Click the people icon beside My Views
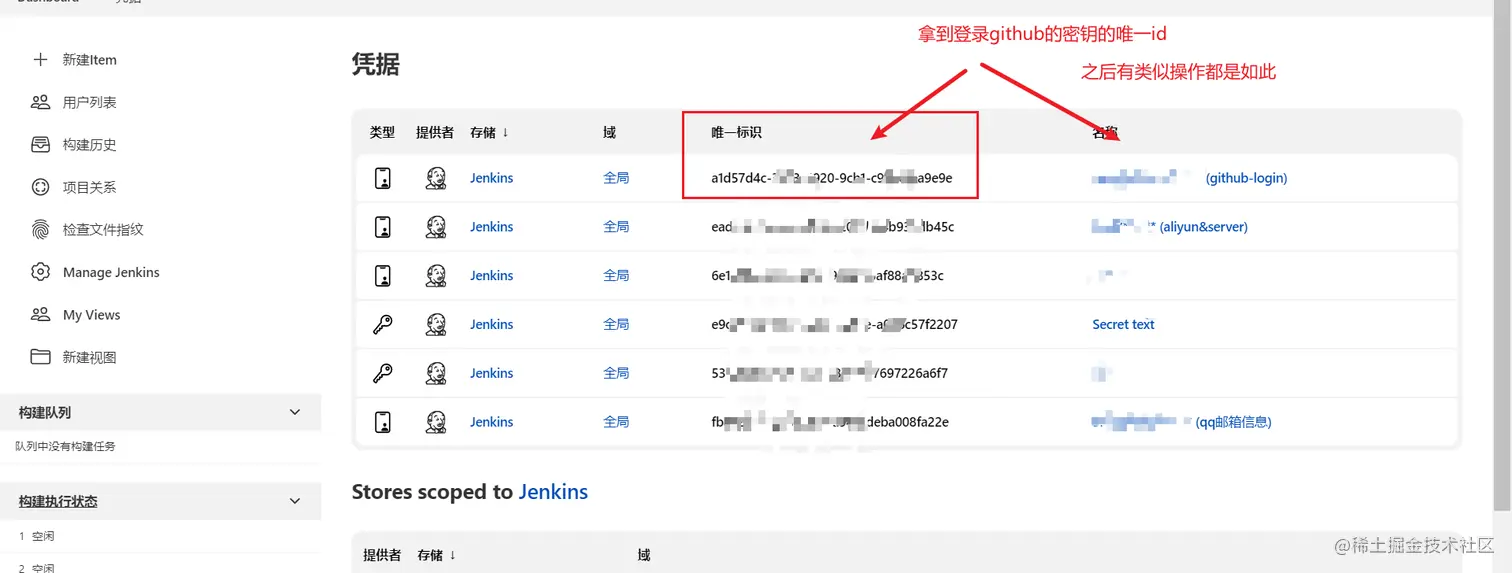1512x573 pixels. 40,314
